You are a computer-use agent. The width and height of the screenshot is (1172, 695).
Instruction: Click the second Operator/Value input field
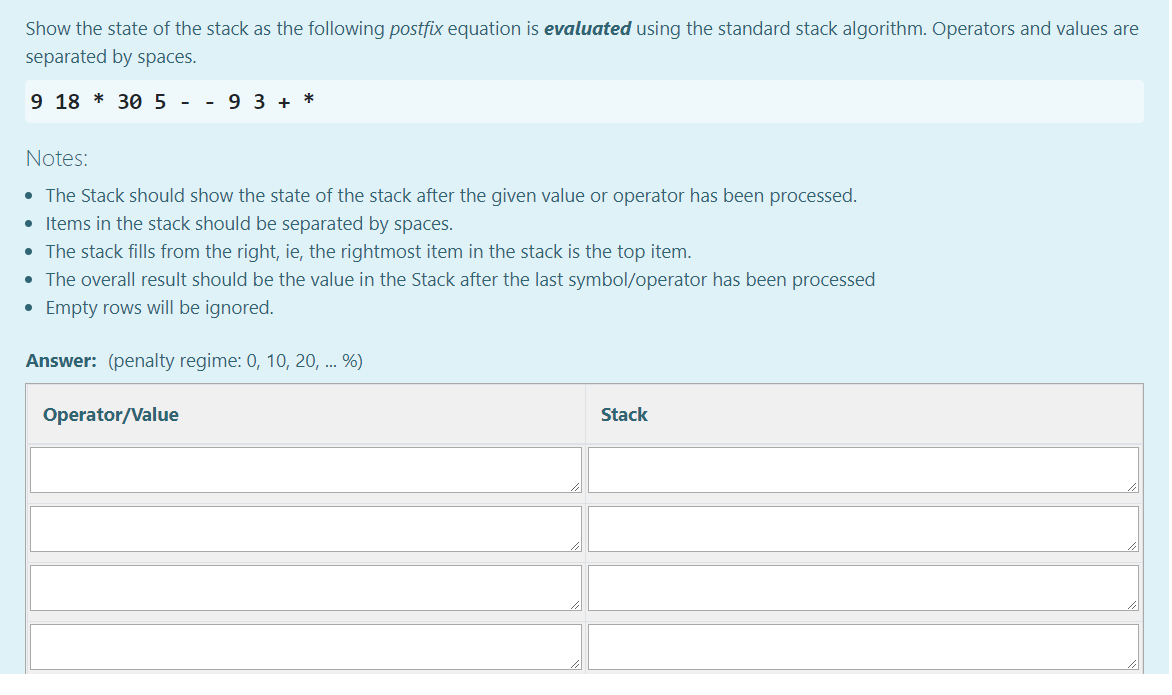point(300,528)
